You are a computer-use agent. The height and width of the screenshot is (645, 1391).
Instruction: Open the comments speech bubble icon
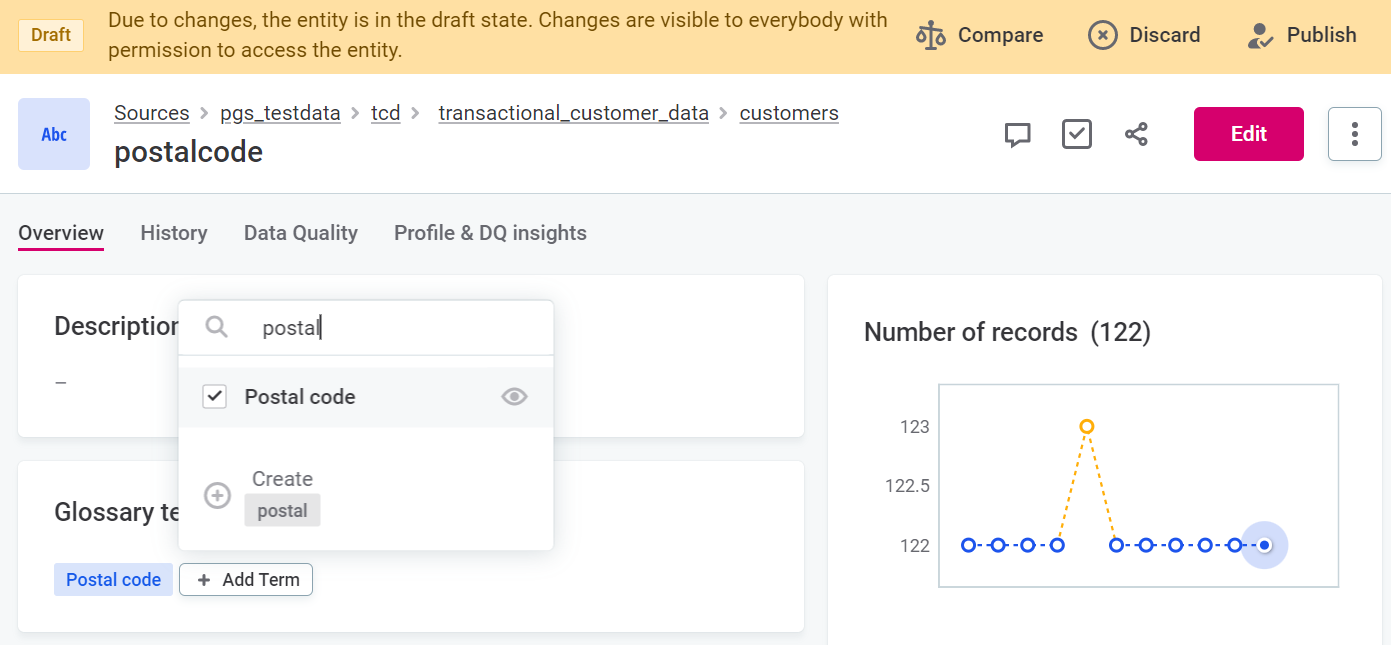pos(1017,134)
